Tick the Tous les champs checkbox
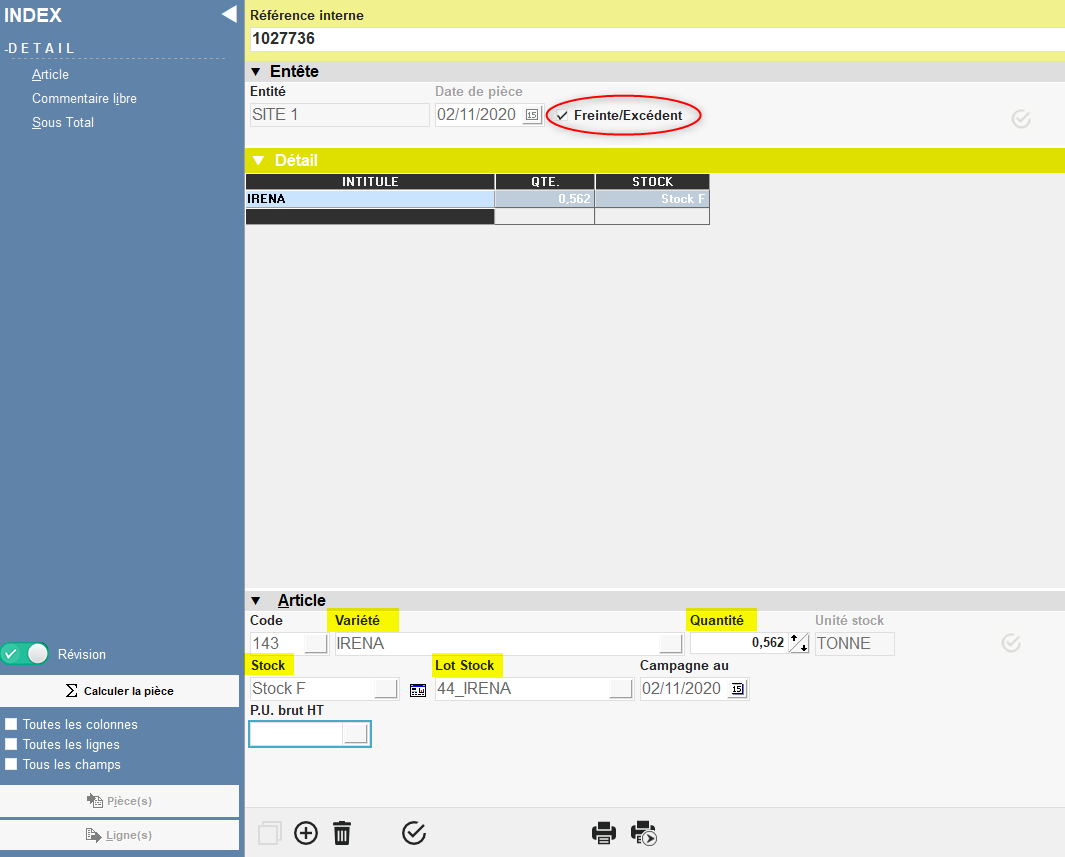Viewport: 1065px width, 857px height. pyautogui.click(x=11, y=764)
